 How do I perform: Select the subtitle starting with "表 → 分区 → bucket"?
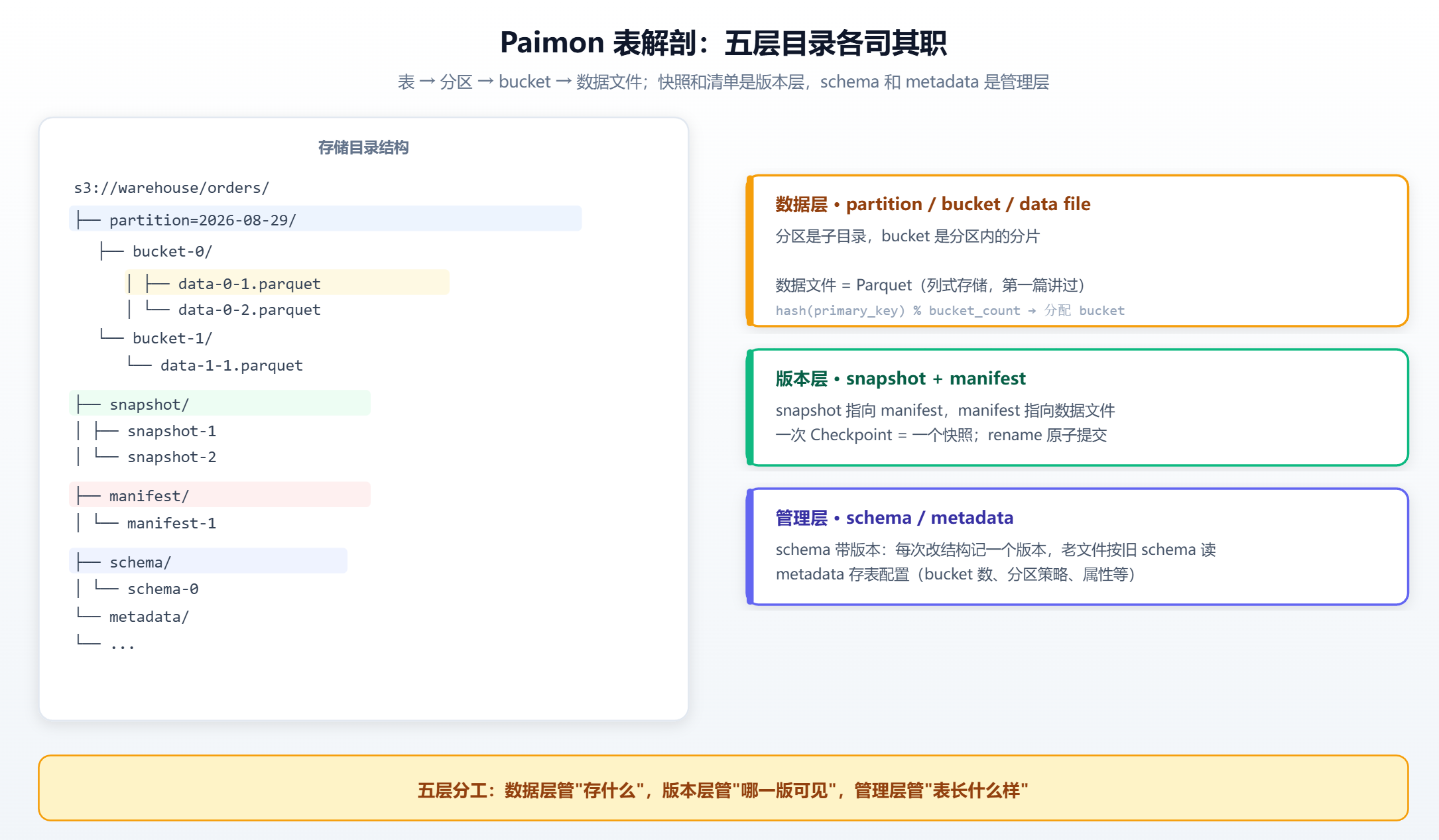pyautogui.click(x=723, y=82)
